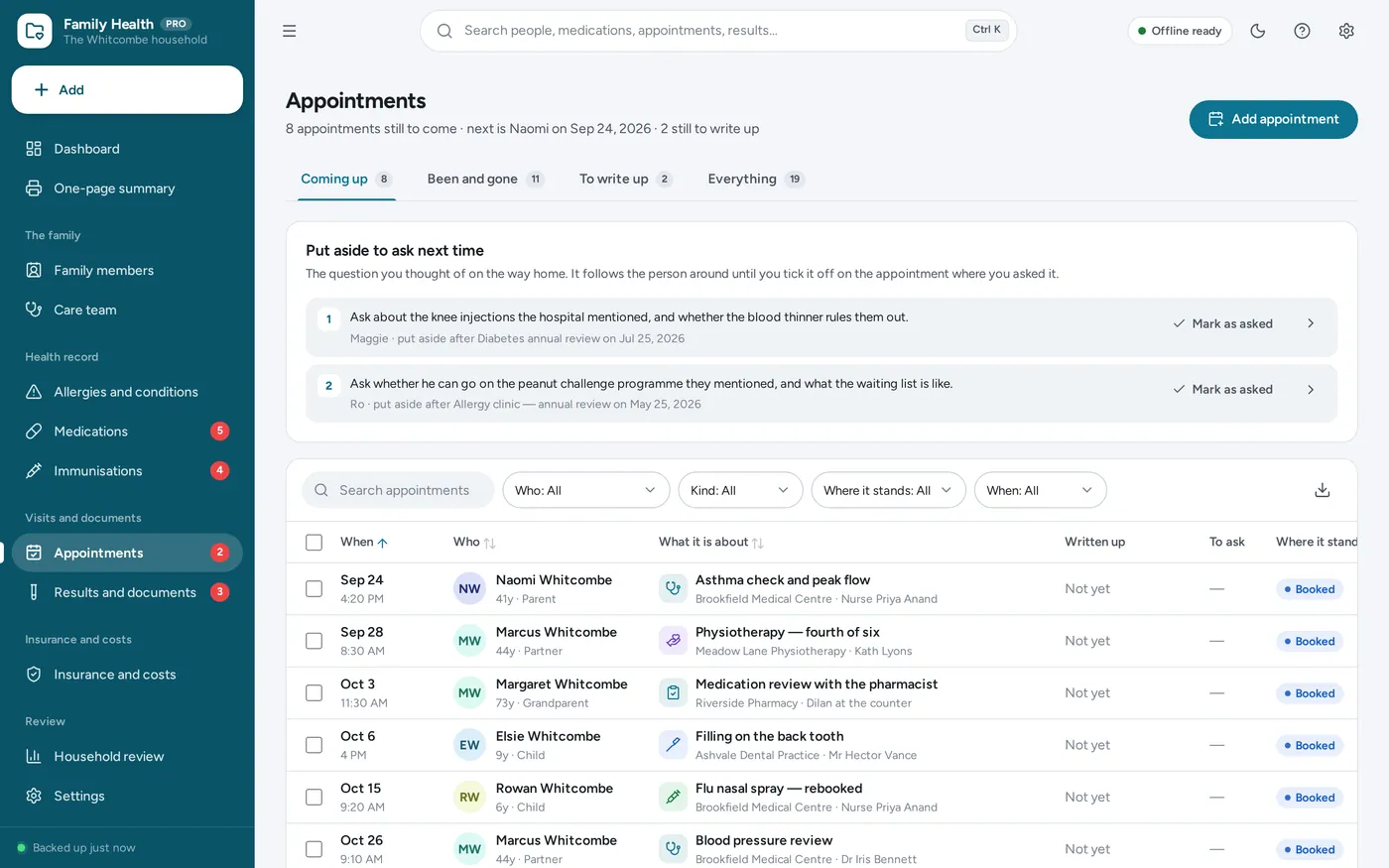Switch to To write up tab

coord(625,179)
